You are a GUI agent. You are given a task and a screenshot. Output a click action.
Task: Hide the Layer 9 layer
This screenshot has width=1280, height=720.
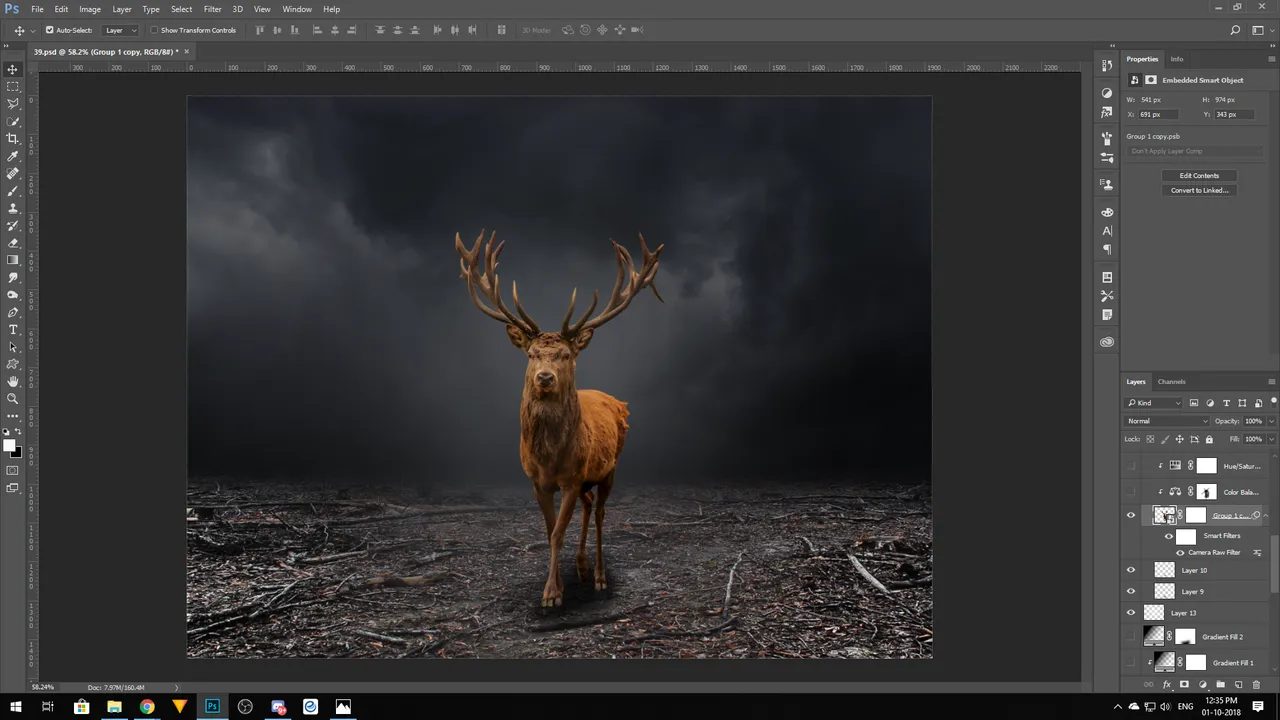[1131, 591]
